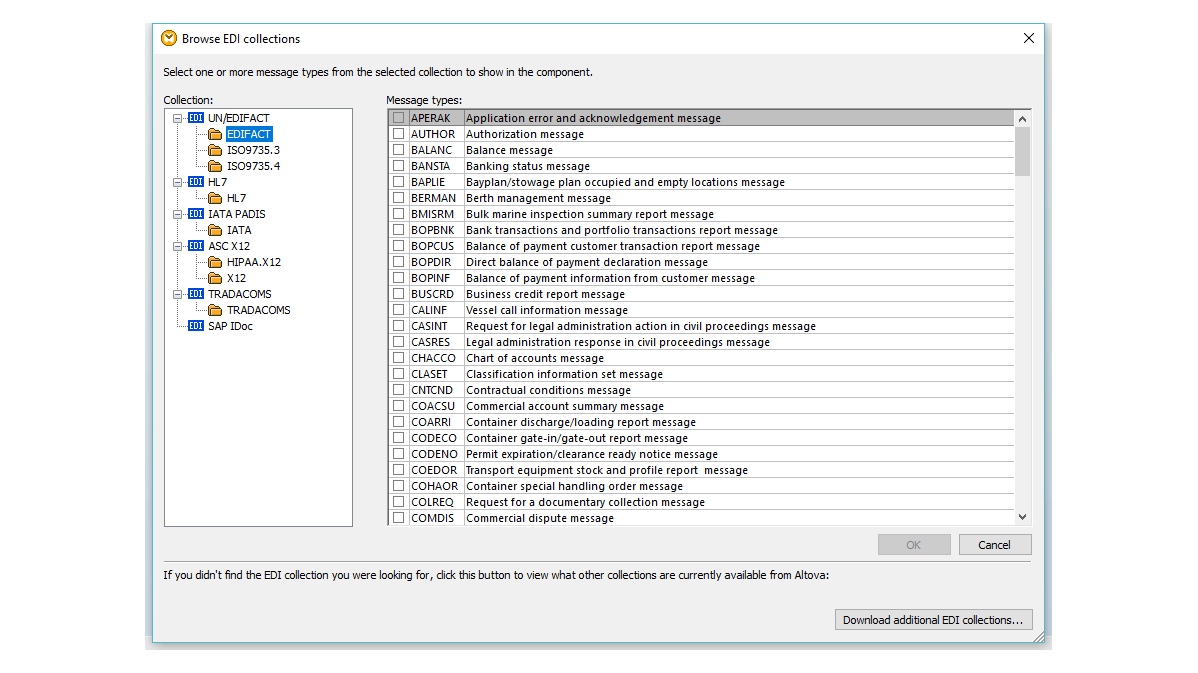Screen dimensions: 1198x673
Task: Click the folder icon next to ISO9735.3
Action: point(215,150)
